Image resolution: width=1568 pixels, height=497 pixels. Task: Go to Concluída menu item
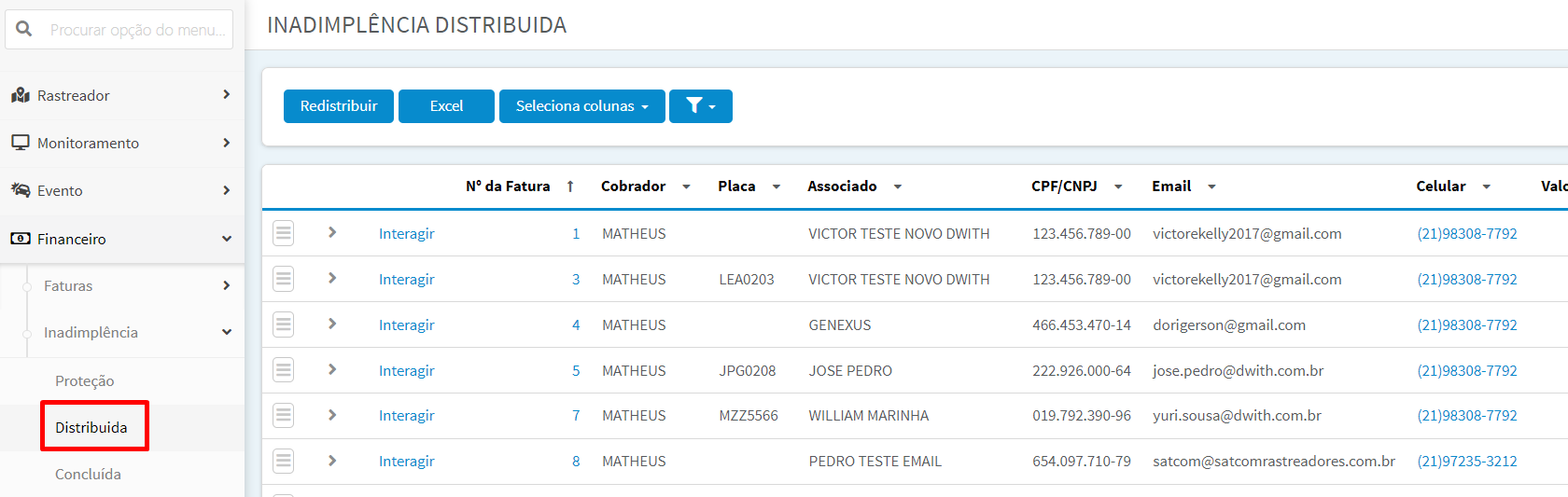(88, 474)
